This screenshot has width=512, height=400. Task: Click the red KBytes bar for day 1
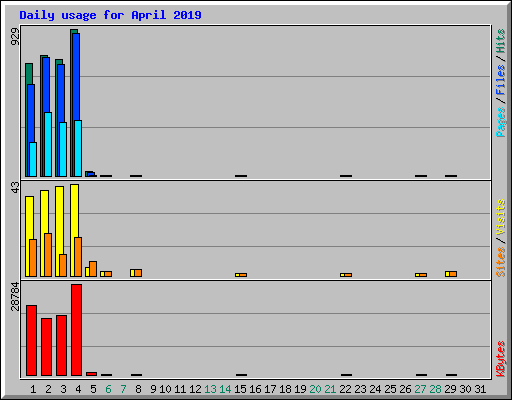coord(31,340)
